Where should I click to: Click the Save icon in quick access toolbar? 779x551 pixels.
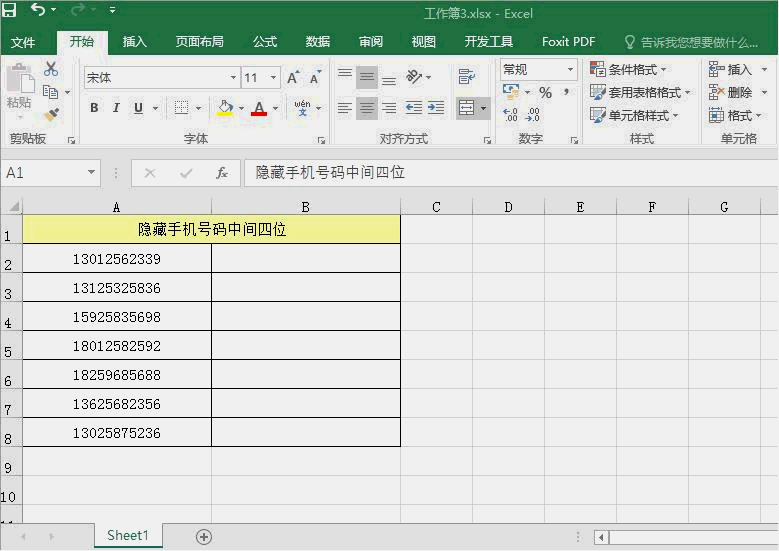(x=9, y=9)
